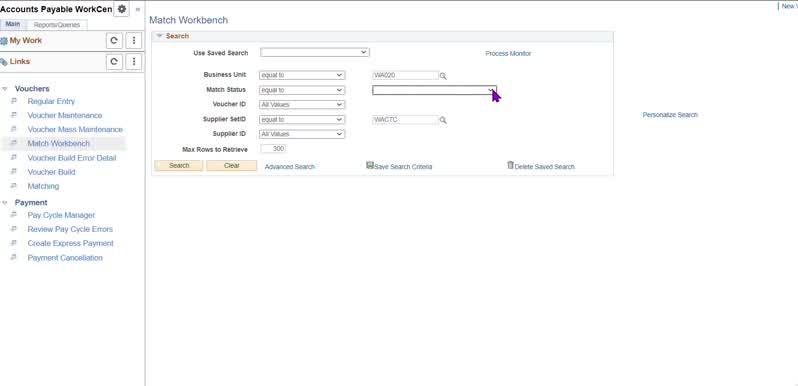This screenshot has width=798, height=386.
Task: Click the My Work gear icon
Action: point(4,41)
